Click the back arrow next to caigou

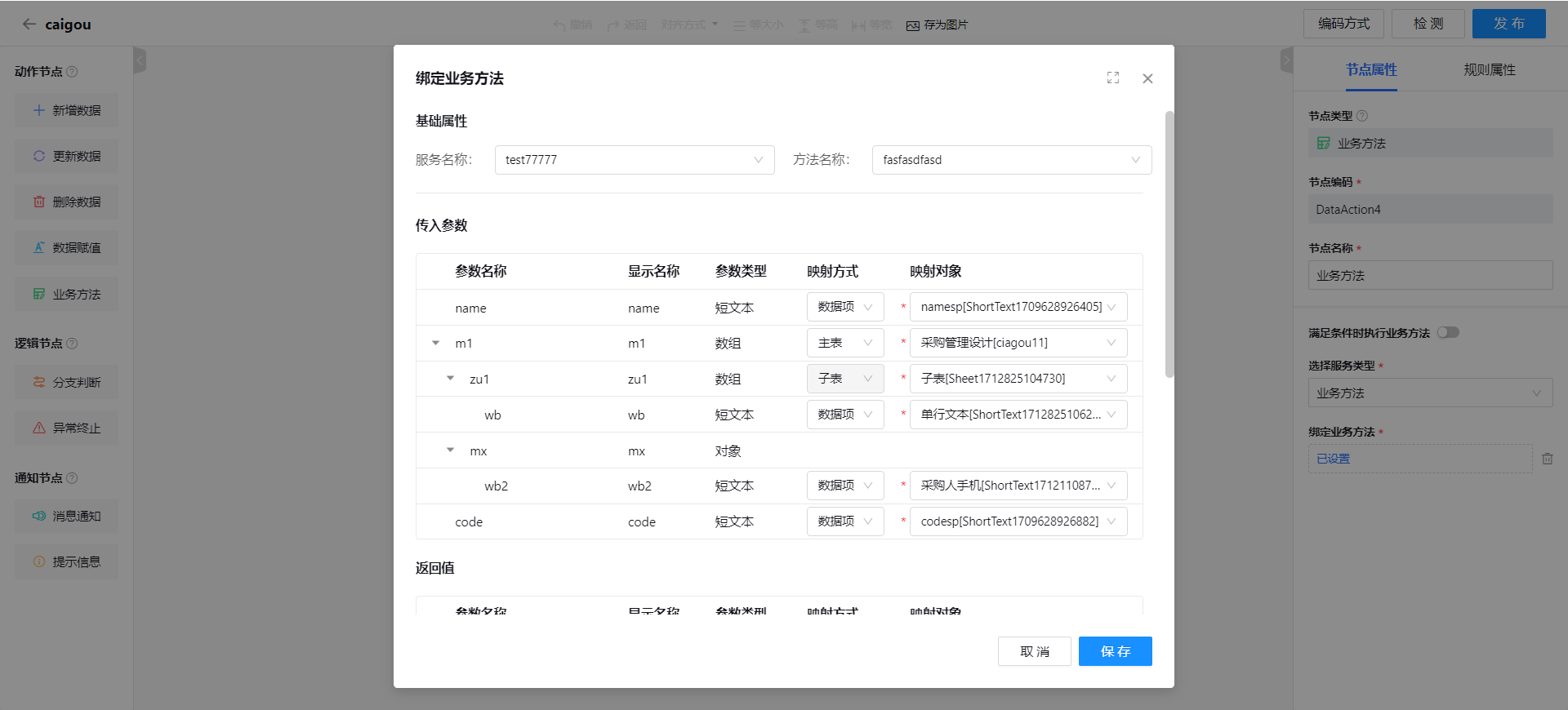tap(29, 24)
